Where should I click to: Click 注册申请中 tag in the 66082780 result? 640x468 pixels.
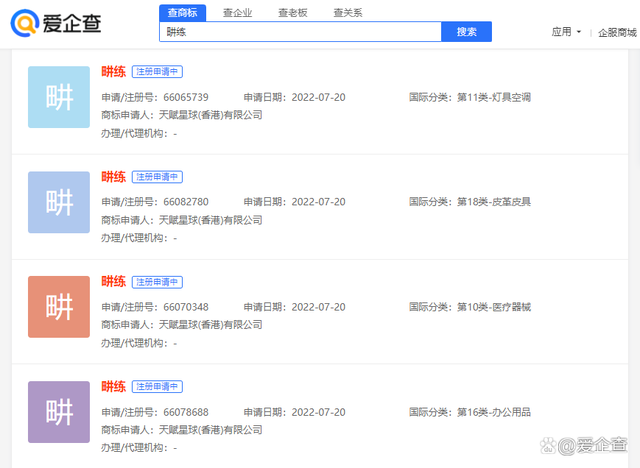pos(157,177)
